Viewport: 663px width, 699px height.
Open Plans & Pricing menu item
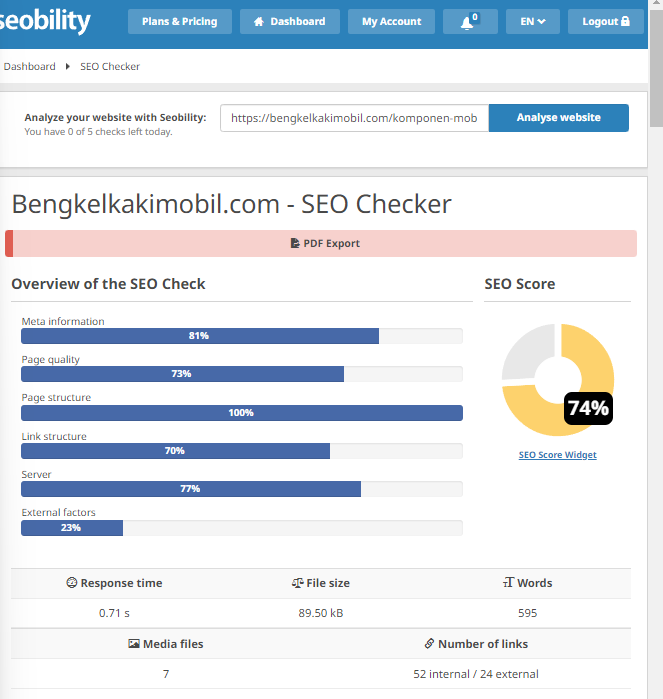tap(180, 21)
